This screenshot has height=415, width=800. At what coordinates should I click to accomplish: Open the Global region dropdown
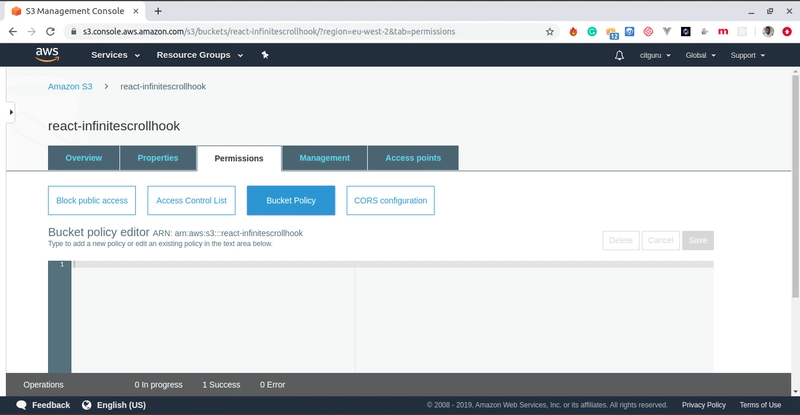pos(701,55)
